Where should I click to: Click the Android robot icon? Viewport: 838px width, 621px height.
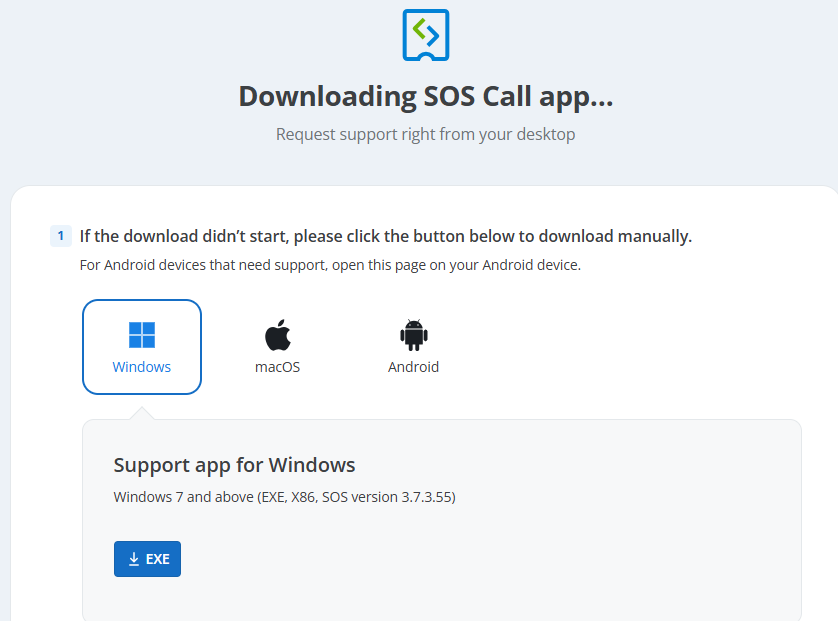coord(414,335)
